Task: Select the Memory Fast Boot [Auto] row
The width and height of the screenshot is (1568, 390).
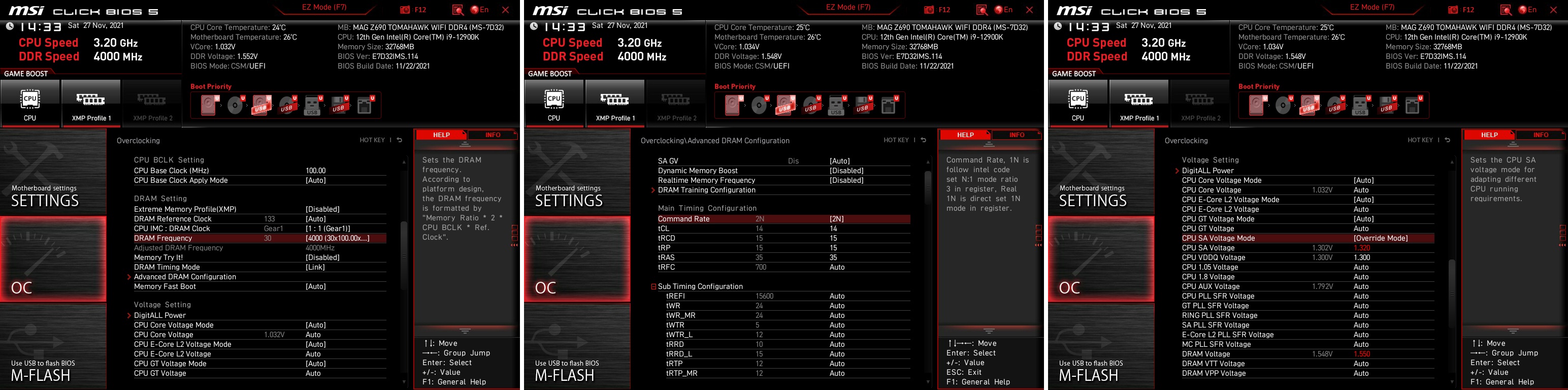Action: tap(260, 286)
